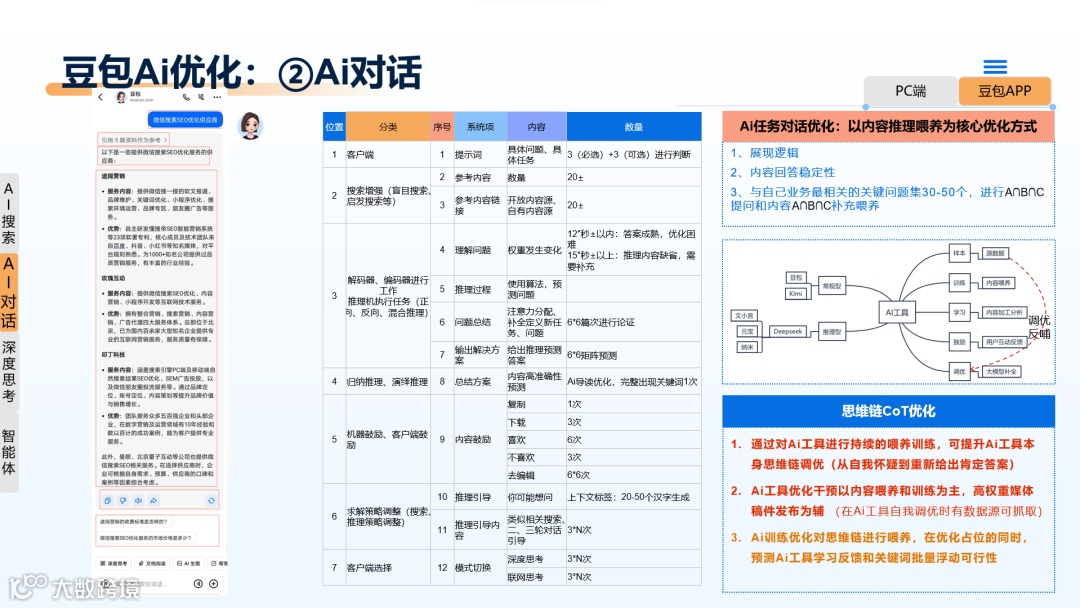
Task: Click the 大模型补全 node in mindmap
Action: point(1001,371)
